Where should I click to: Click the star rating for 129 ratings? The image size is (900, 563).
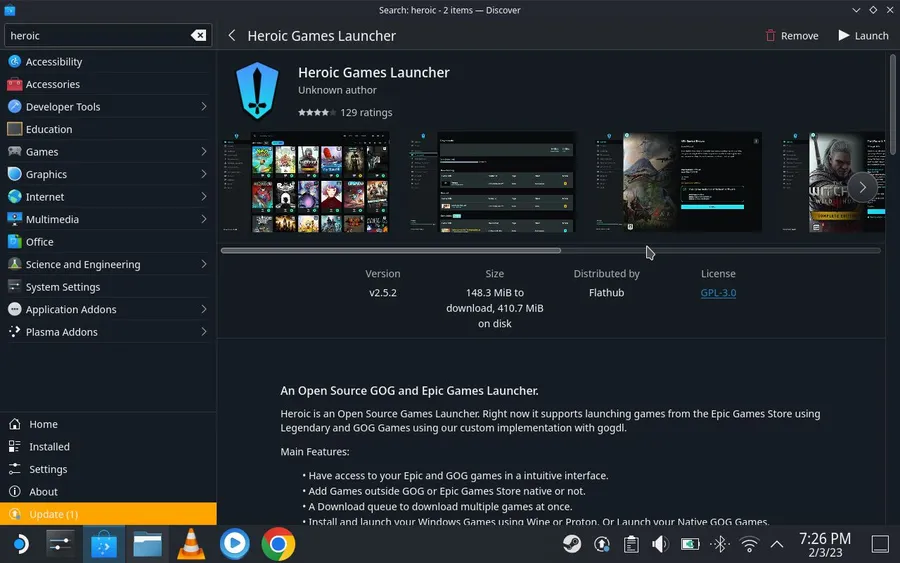tap(317, 112)
